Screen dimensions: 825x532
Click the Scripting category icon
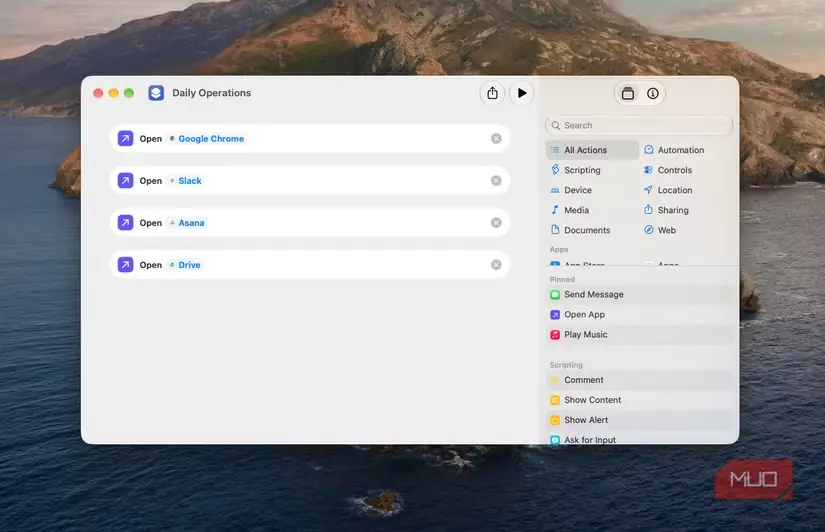point(555,169)
